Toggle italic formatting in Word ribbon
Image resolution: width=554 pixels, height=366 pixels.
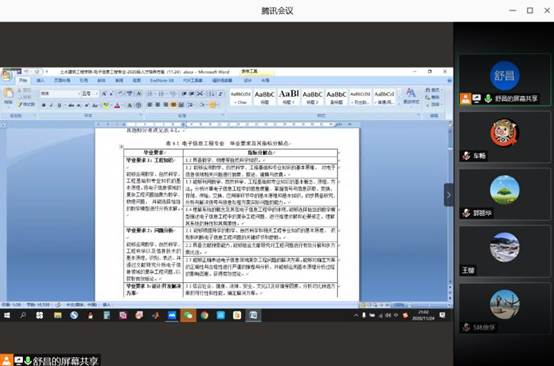(52, 105)
